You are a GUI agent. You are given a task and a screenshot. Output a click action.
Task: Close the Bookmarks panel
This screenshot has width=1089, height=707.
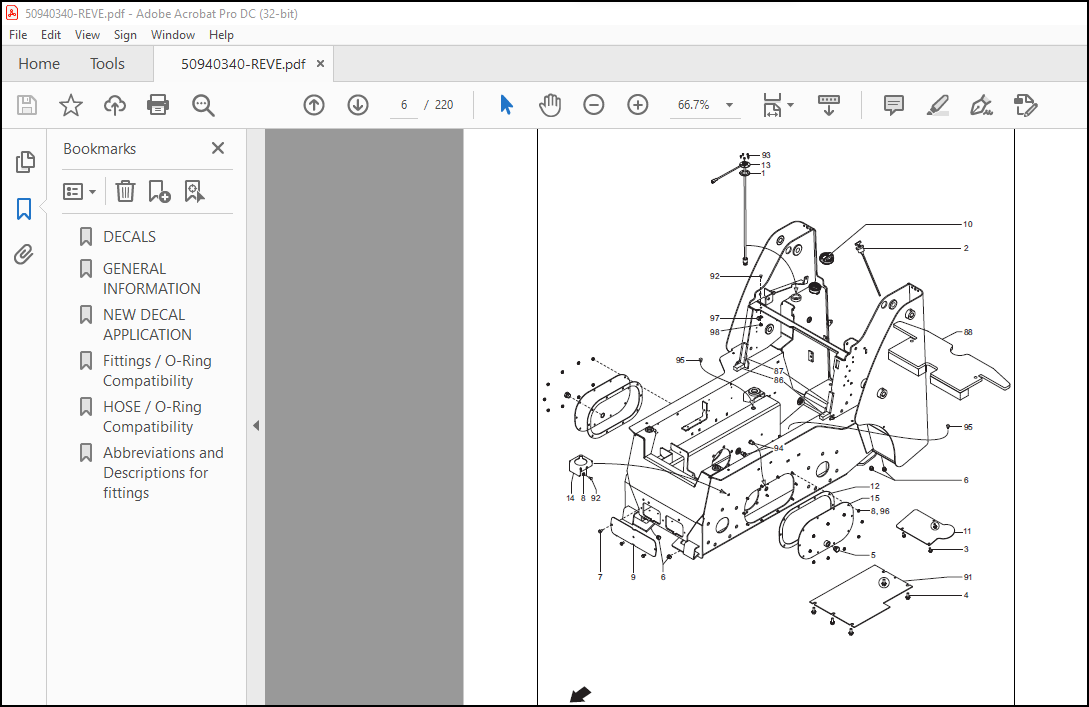tap(218, 148)
